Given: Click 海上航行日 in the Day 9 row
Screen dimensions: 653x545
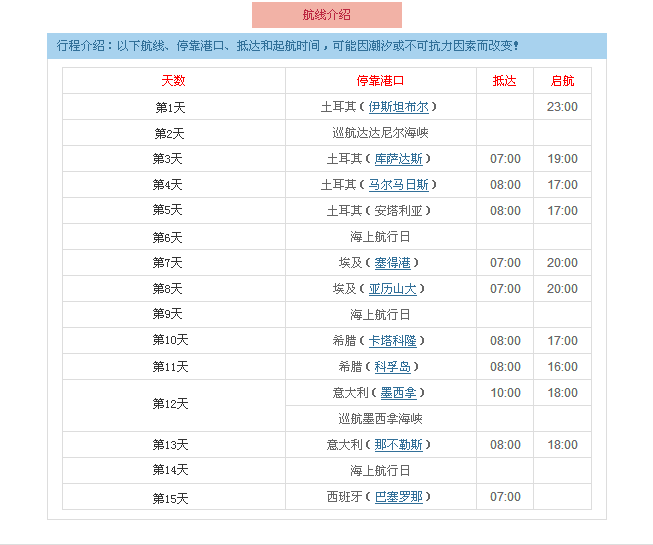Looking at the screenshot, I should [380, 315].
